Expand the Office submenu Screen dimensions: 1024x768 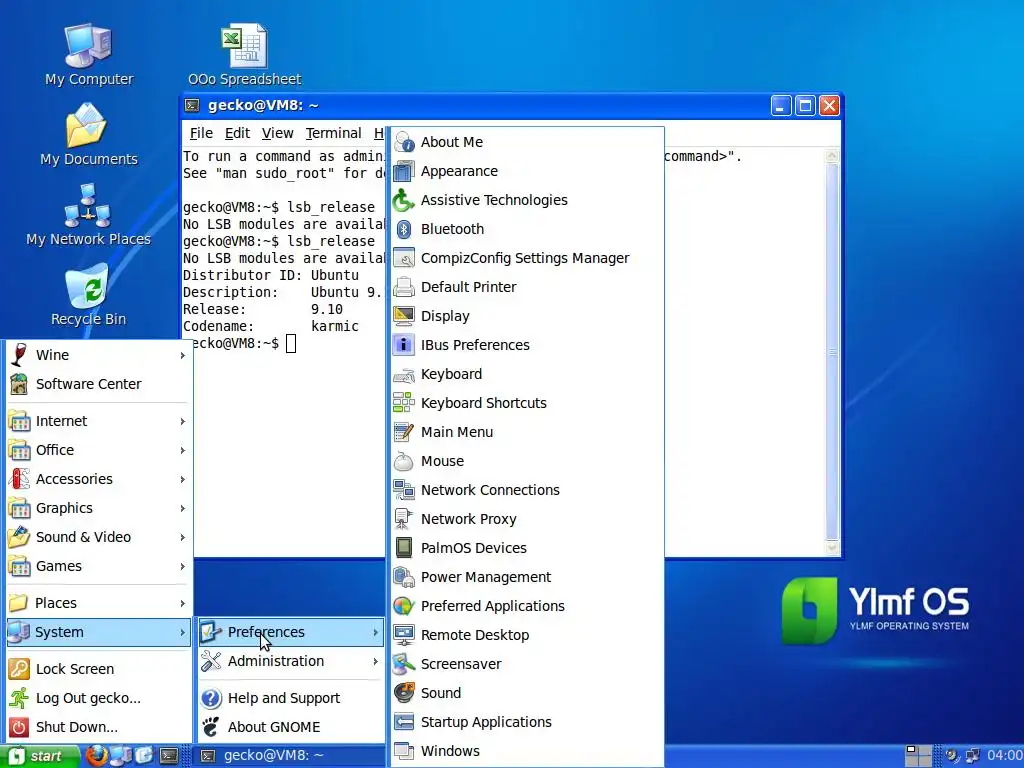tap(99, 450)
